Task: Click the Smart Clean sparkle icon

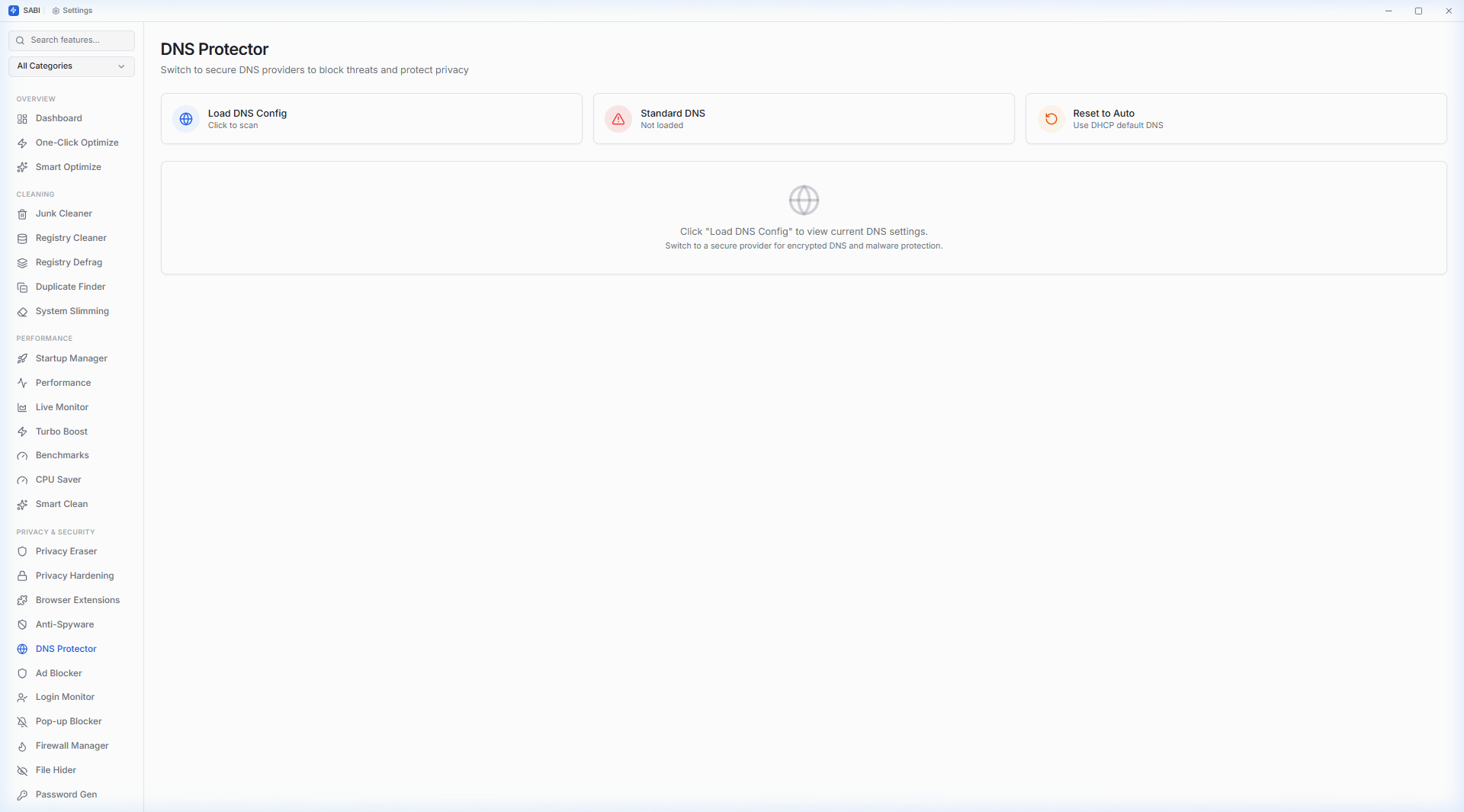Action: click(22, 505)
